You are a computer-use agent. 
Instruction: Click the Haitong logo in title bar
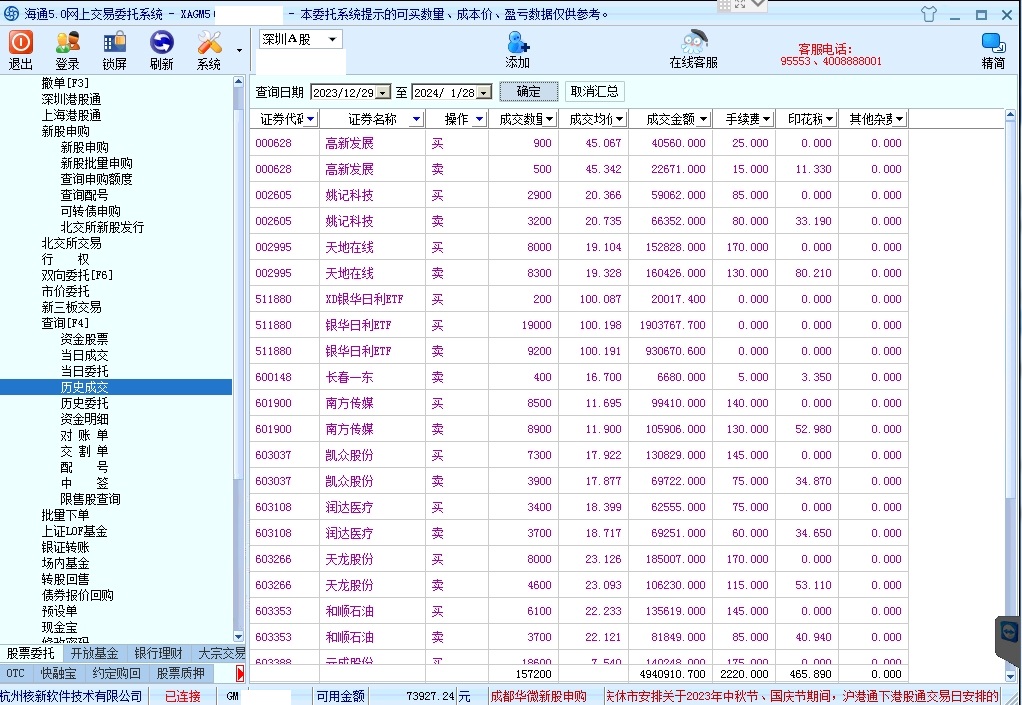click(x=12, y=13)
